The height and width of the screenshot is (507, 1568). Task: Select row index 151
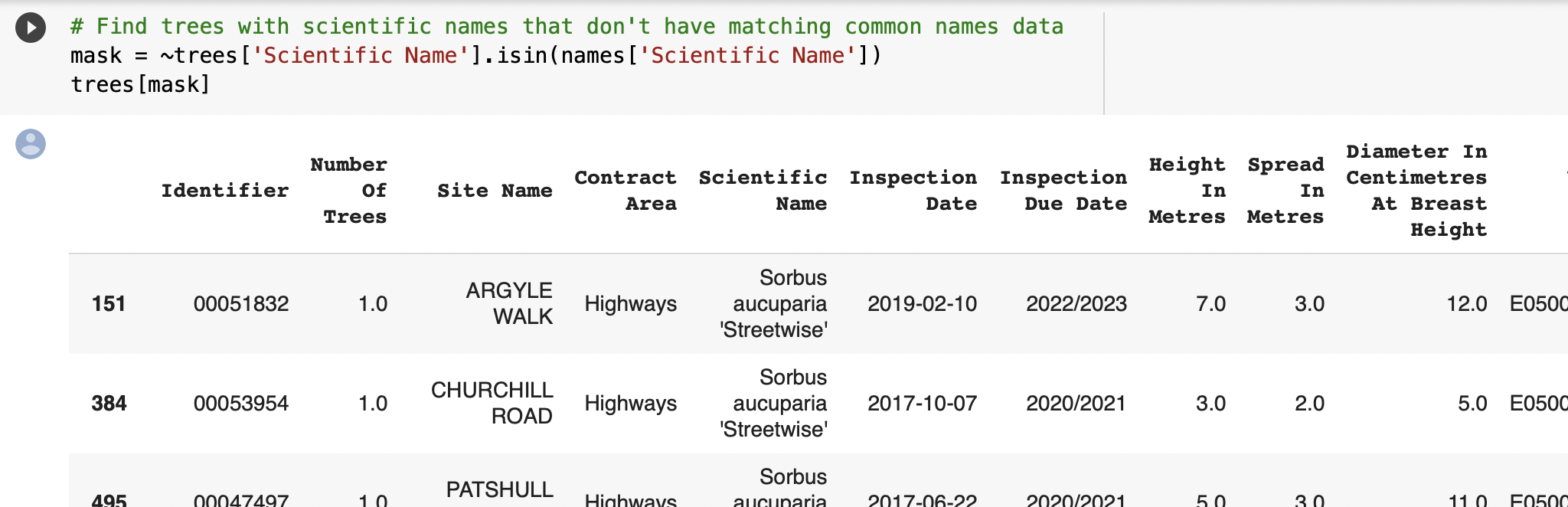(x=109, y=304)
